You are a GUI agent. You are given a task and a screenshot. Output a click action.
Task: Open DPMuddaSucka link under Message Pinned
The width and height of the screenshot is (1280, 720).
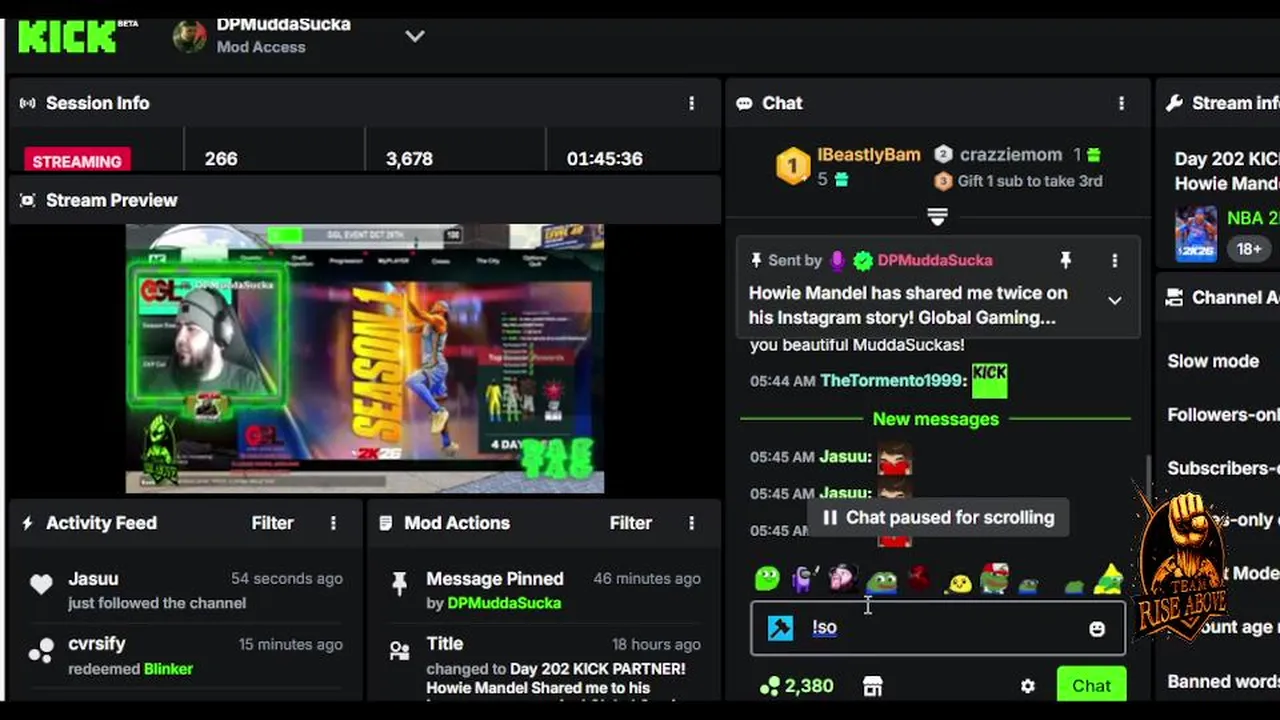click(x=504, y=603)
